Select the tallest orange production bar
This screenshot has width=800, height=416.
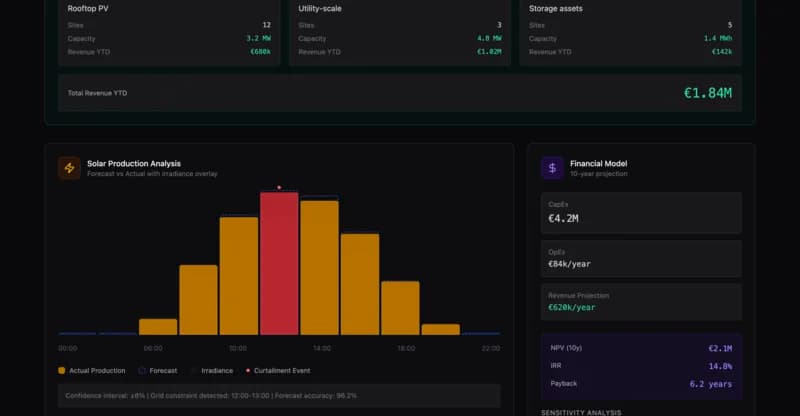tap(319, 267)
